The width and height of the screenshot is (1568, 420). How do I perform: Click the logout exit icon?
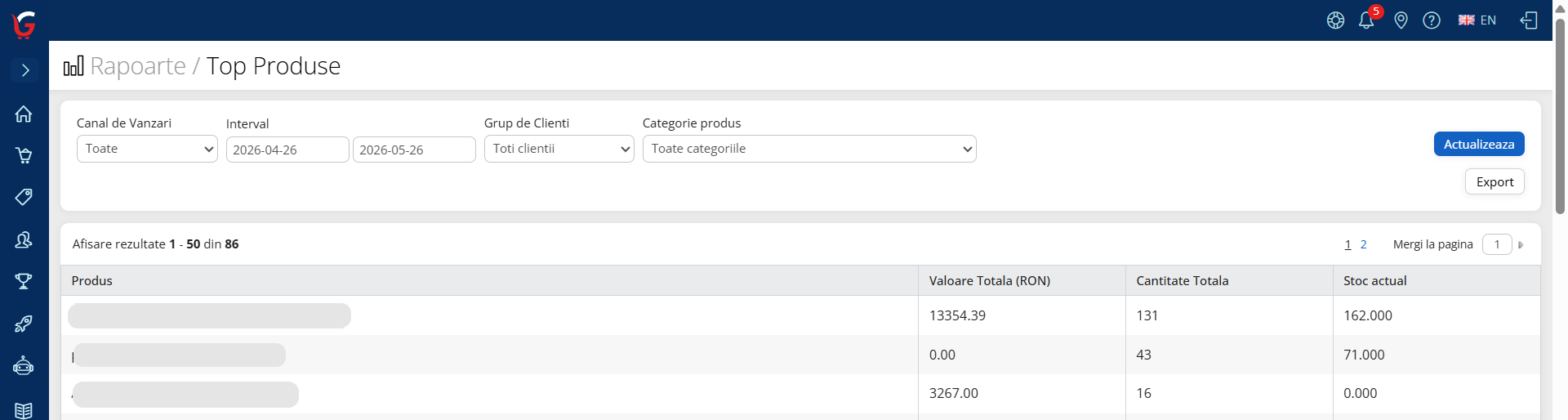pos(1529,20)
